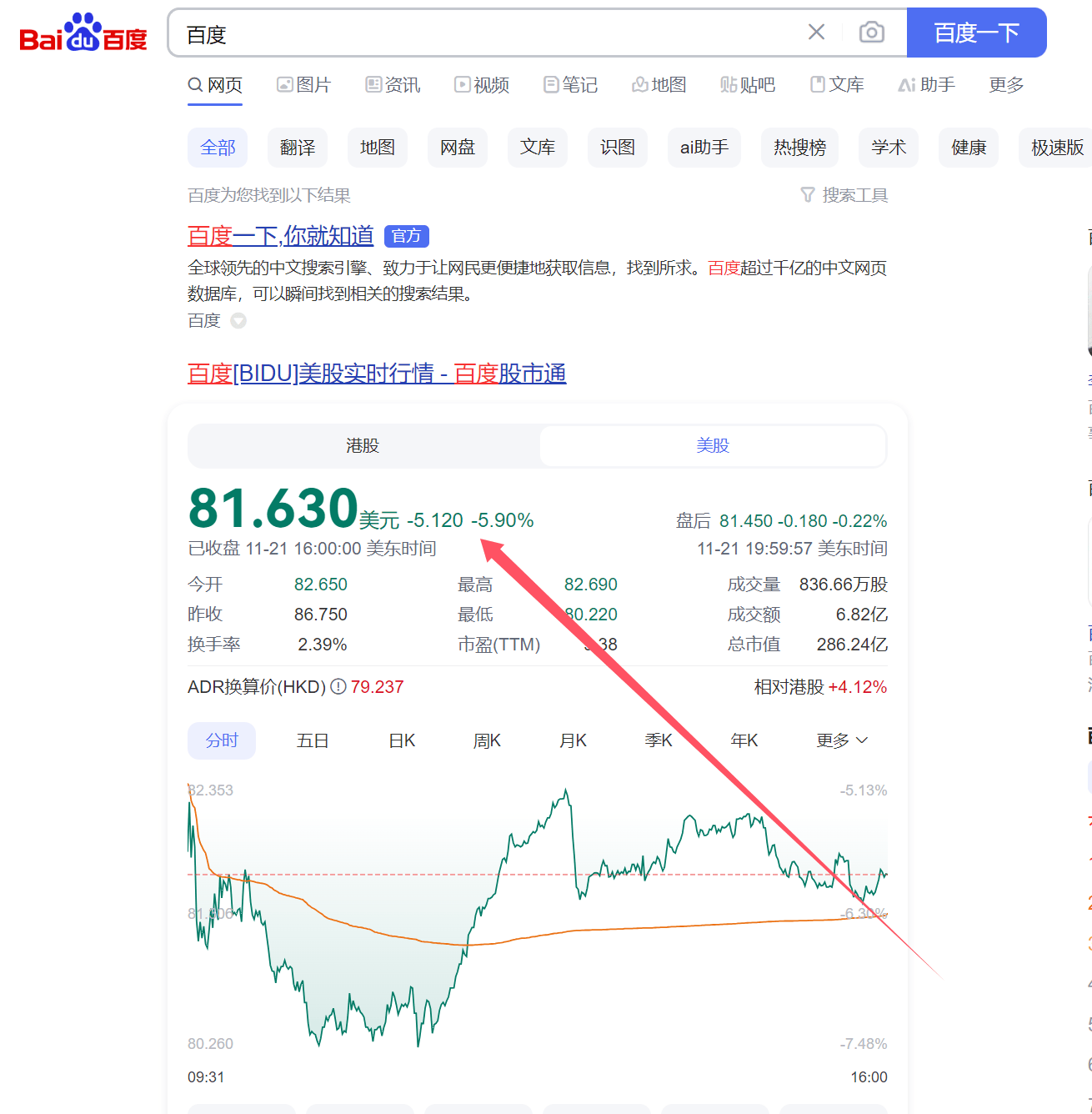The image size is (1092, 1114).
Task: Switch to the 资讯 tab
Action: (x=393, y=85)
